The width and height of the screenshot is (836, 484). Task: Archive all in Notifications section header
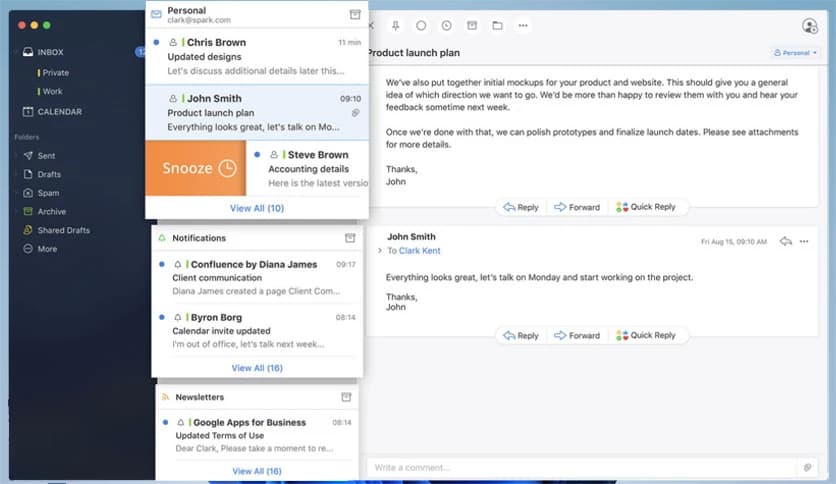tap(350, 238)
